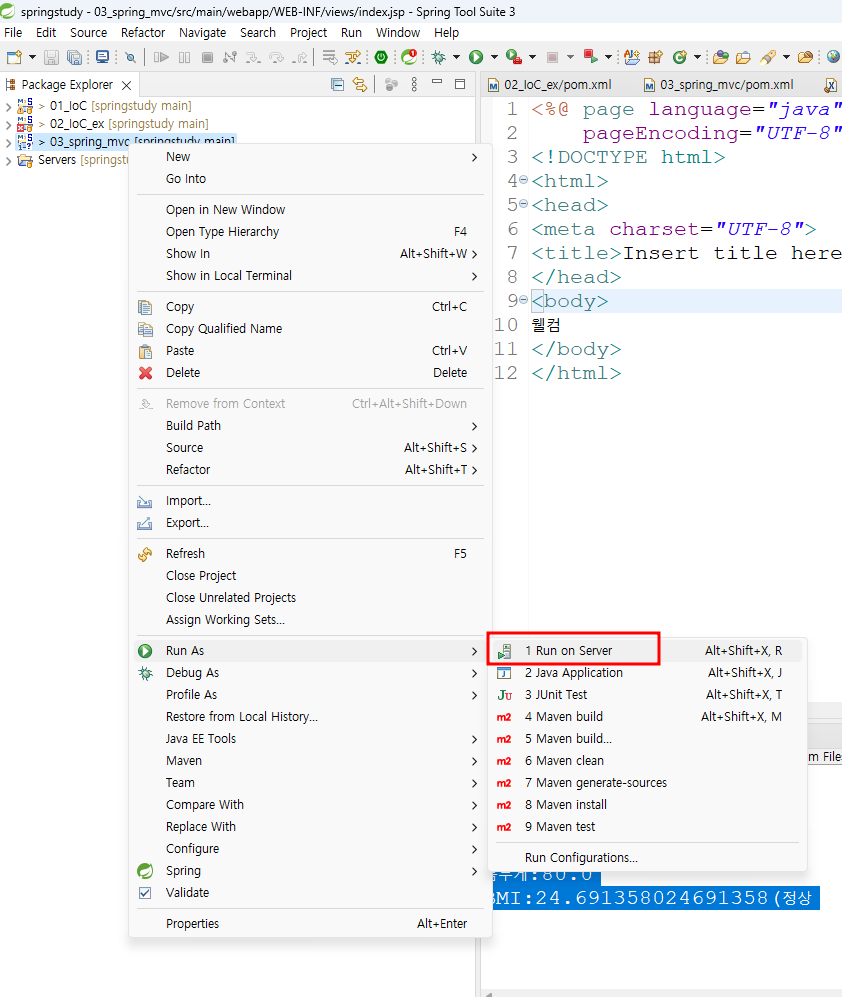Open the Window menu in menu bar
Screen dimensions: 842x997
coord(397,32)
